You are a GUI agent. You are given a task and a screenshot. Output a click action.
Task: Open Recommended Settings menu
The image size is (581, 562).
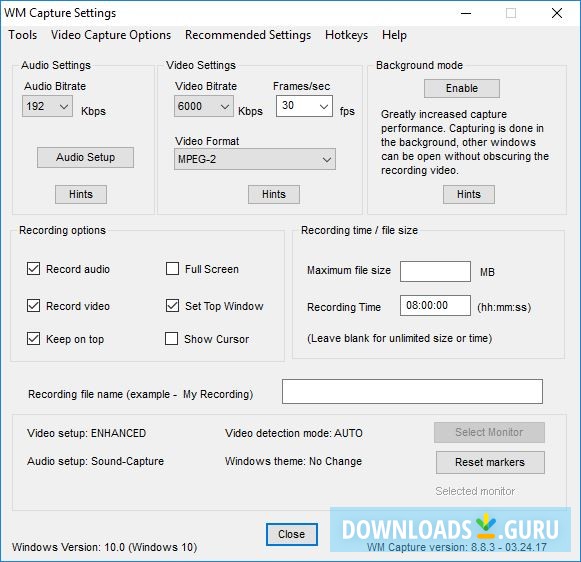tap(248, 35)
